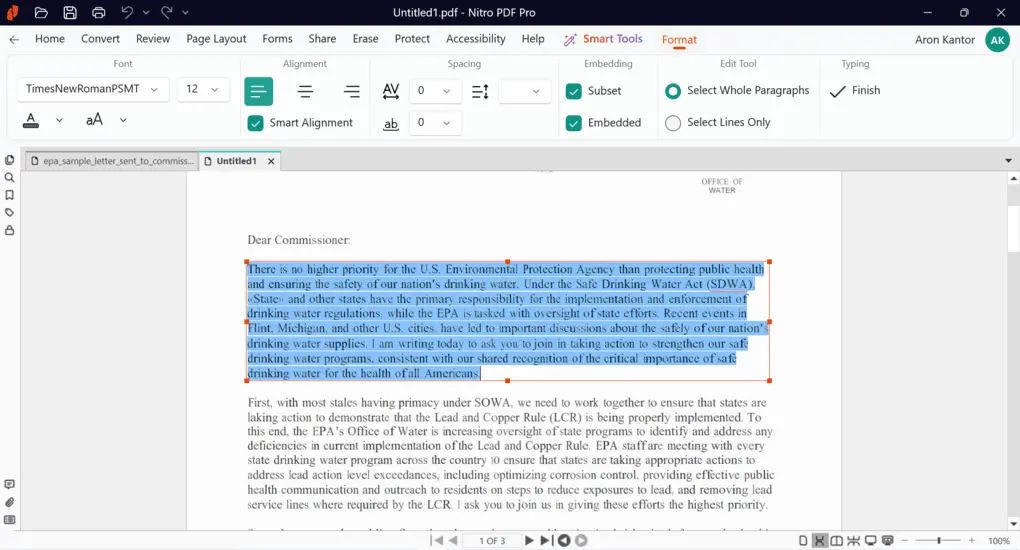Switch to the Page Layout tab
Screen dimensions: 1020x550
(216, 39)
